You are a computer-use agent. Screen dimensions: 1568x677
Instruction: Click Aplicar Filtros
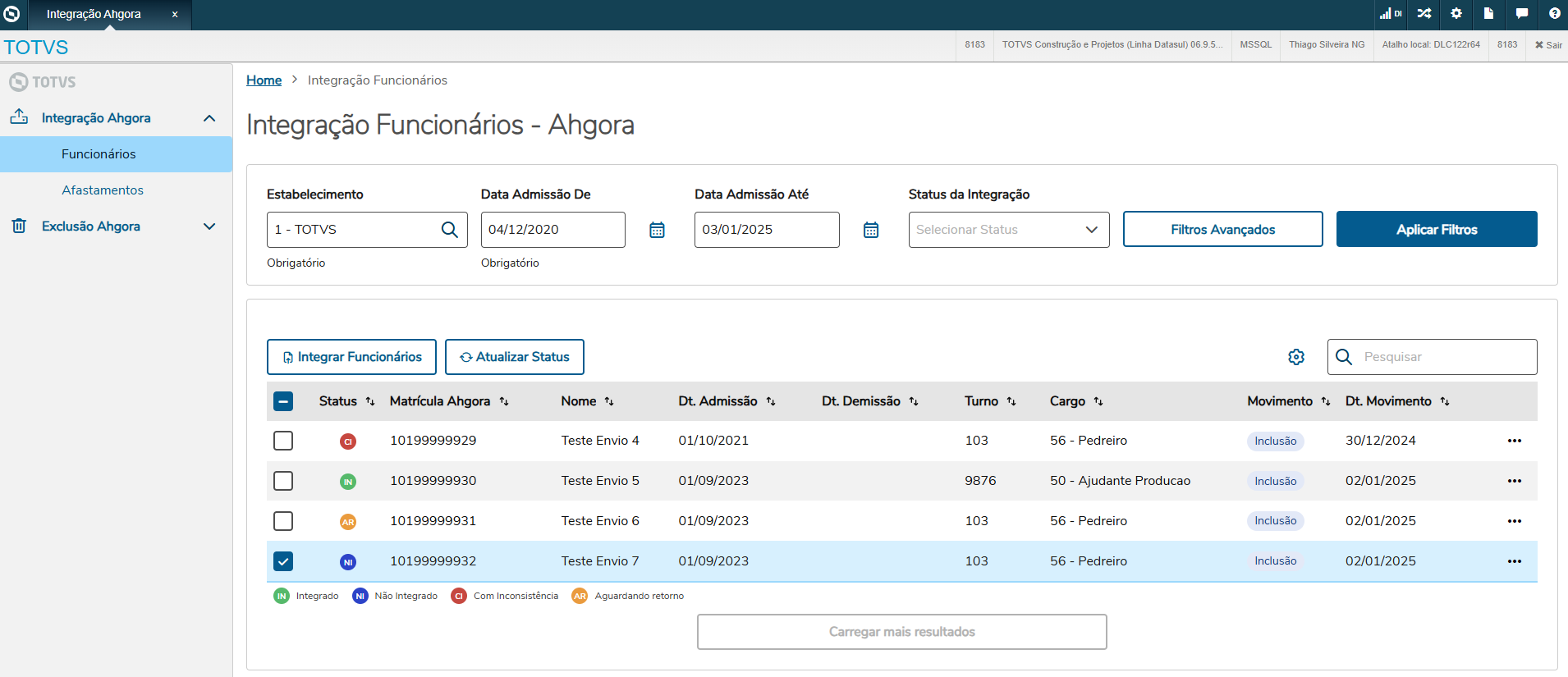pos(1437,229)
